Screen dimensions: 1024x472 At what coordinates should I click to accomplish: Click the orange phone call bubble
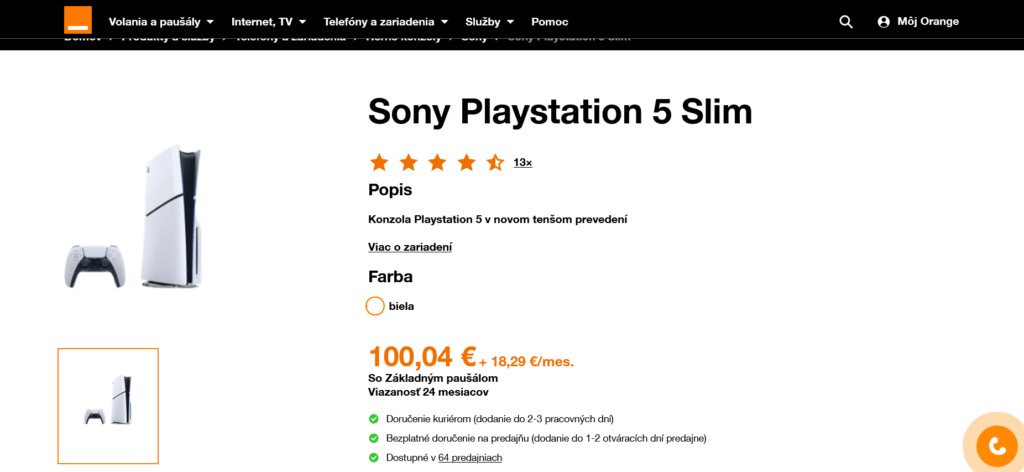coord(997,446)
